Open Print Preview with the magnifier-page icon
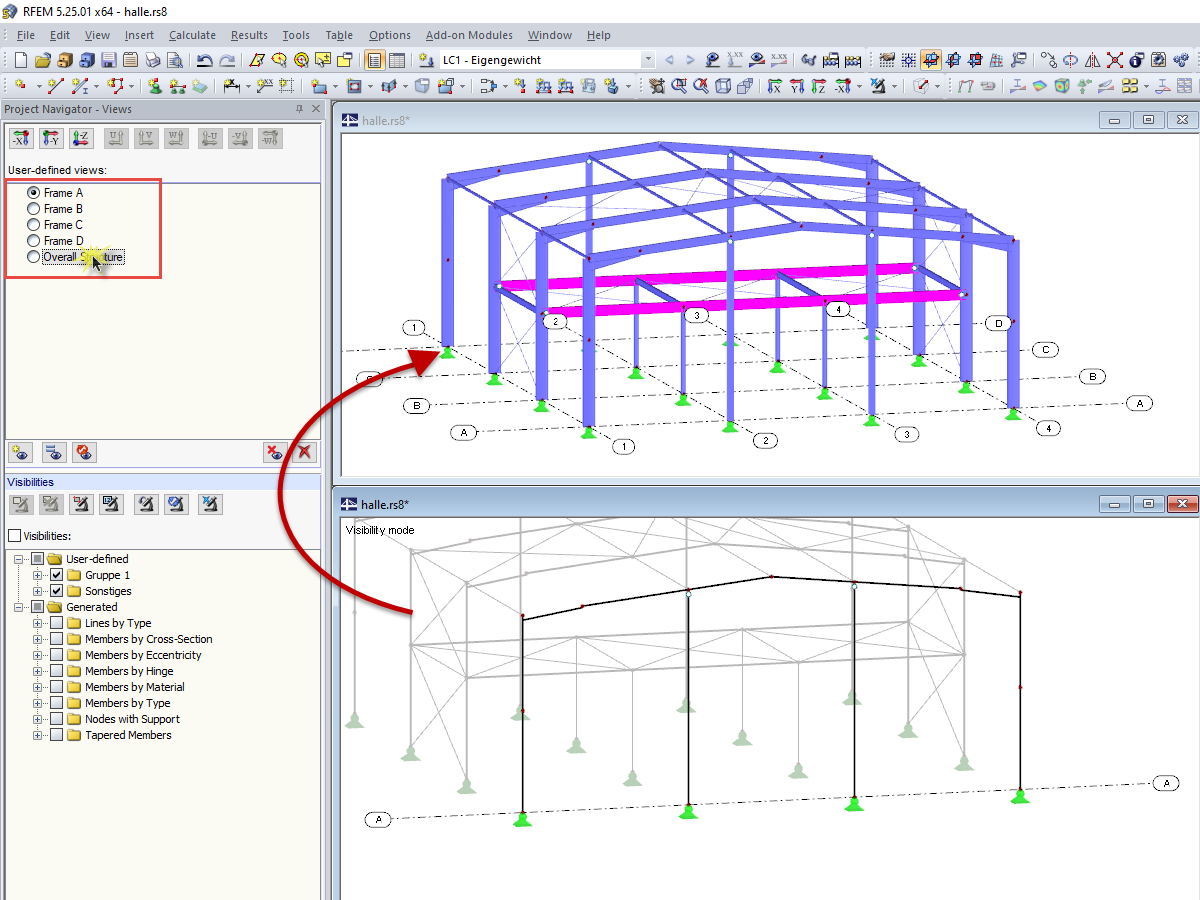1200x900 pixels. pos(174,60)
